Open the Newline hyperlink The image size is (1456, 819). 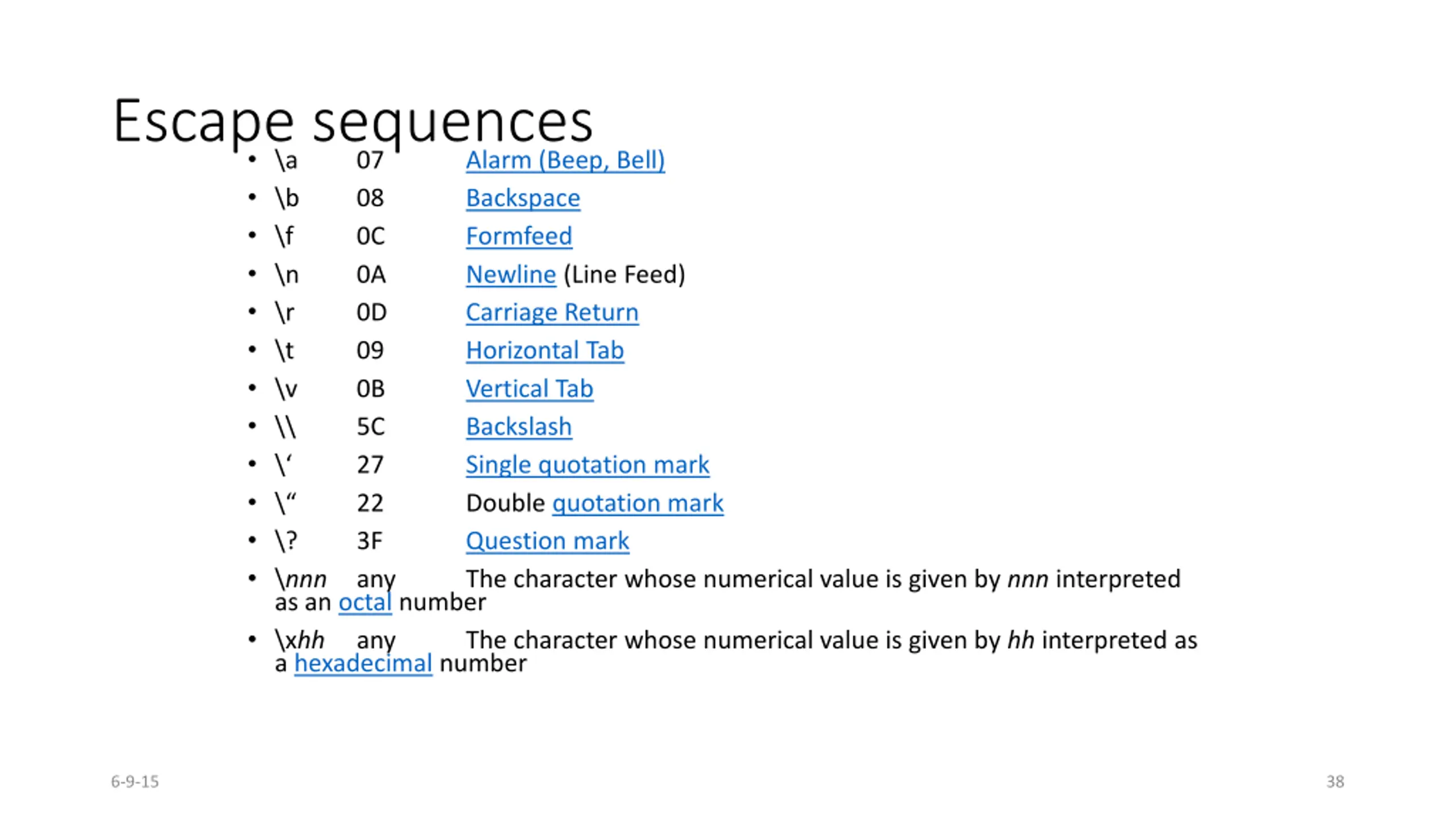point(511,274)
